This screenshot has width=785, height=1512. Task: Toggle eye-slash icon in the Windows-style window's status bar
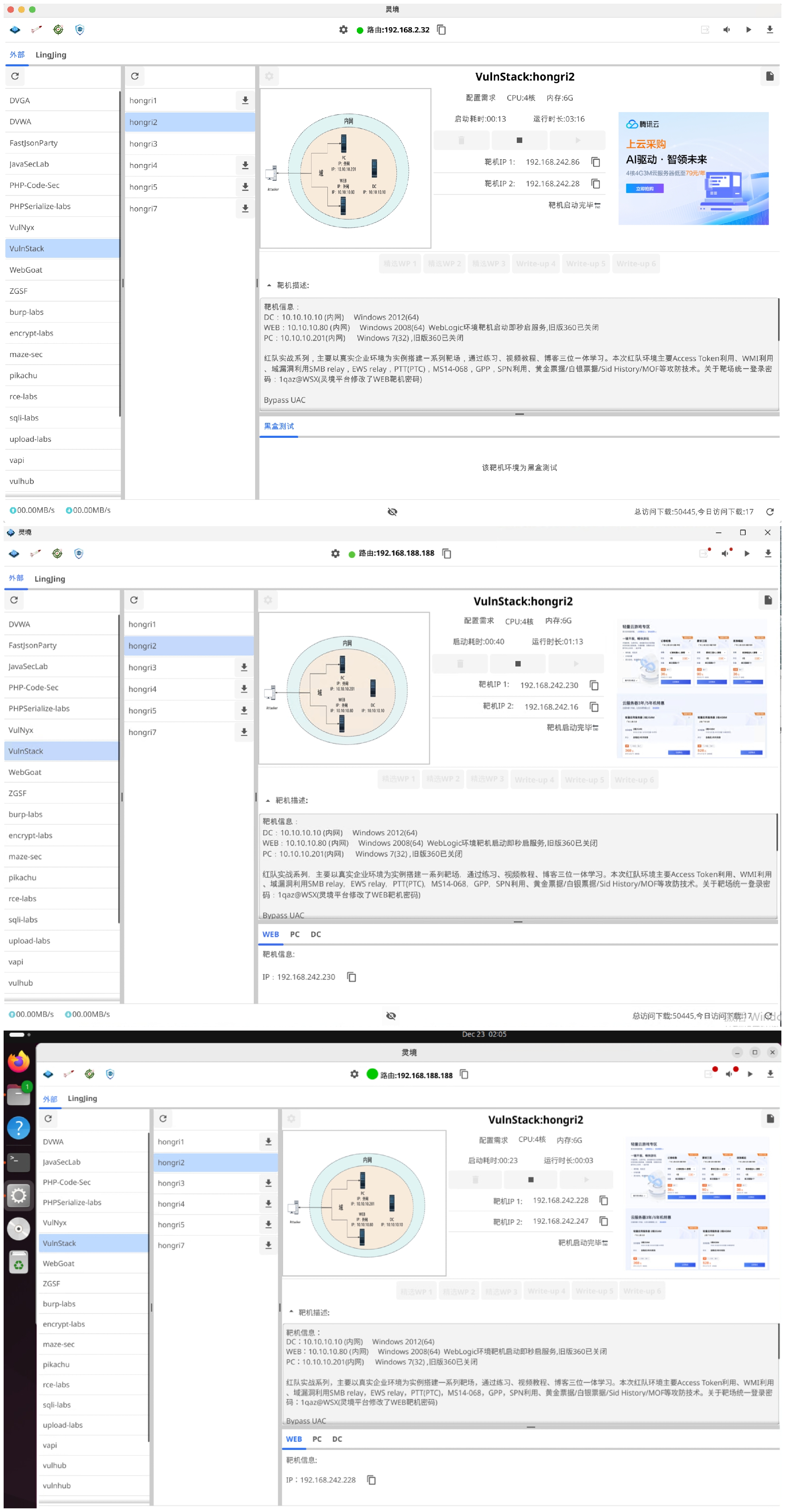click(x=391, y=1015)
